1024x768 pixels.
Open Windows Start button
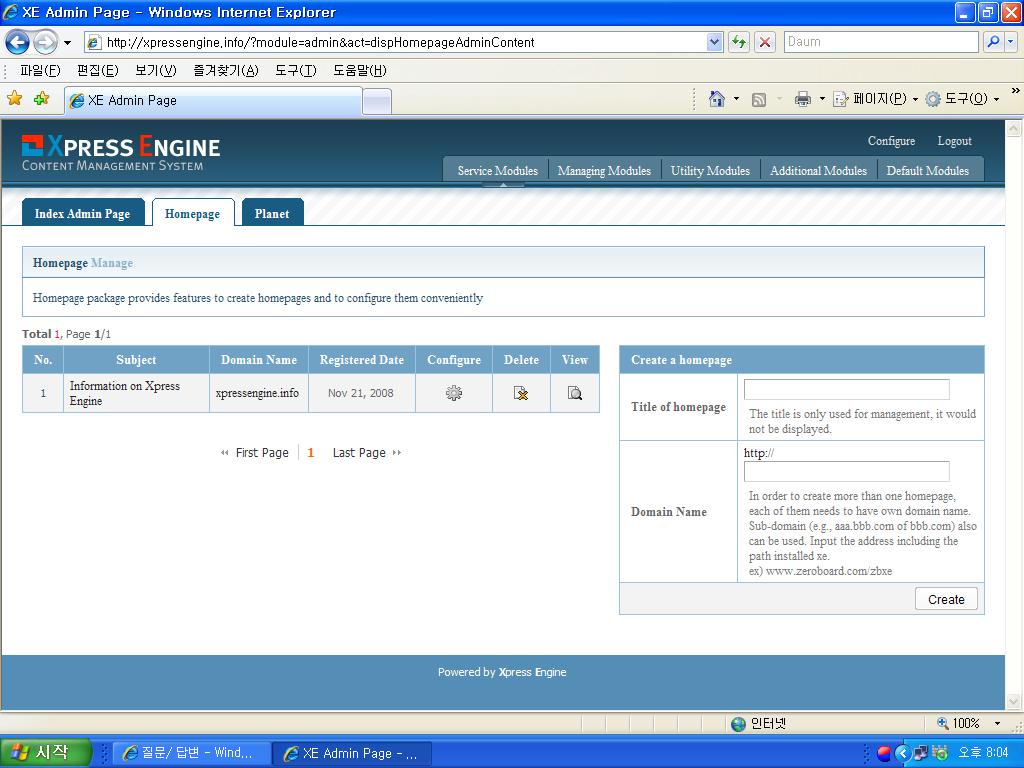point(45,752)
